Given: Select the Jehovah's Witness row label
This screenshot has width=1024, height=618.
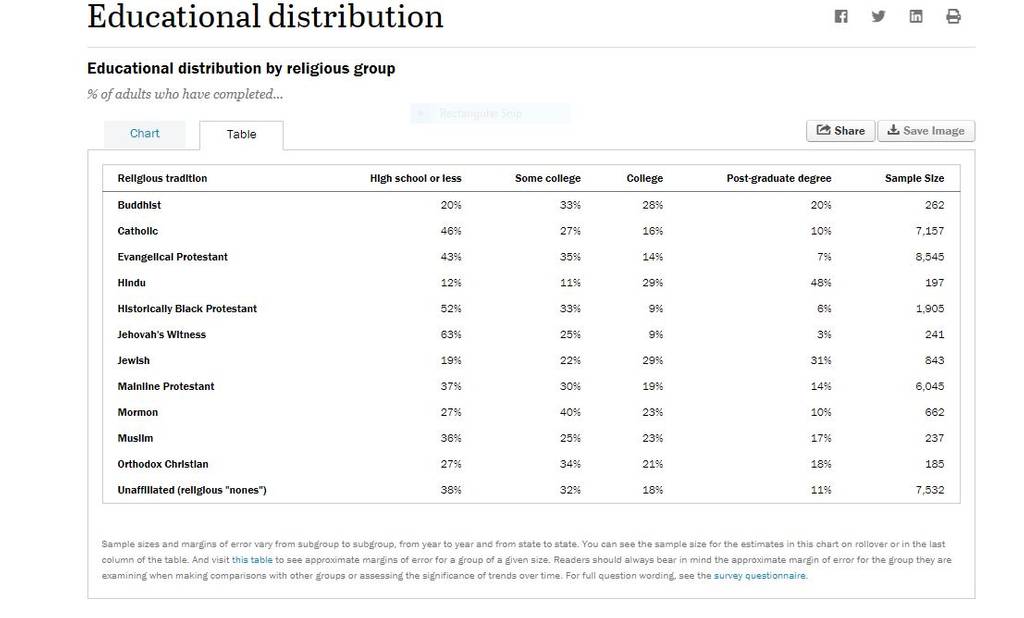Looking at the screenshot, I should pos(161,334).
